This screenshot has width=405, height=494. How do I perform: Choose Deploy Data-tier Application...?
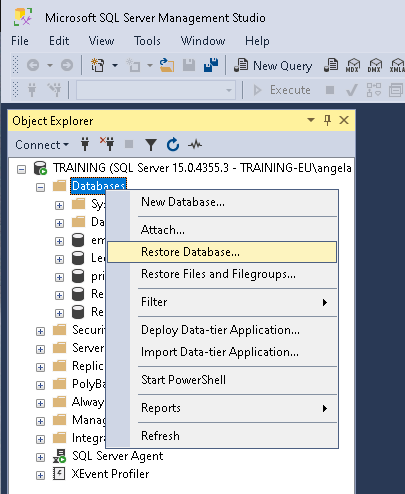(x=222, y=330)
